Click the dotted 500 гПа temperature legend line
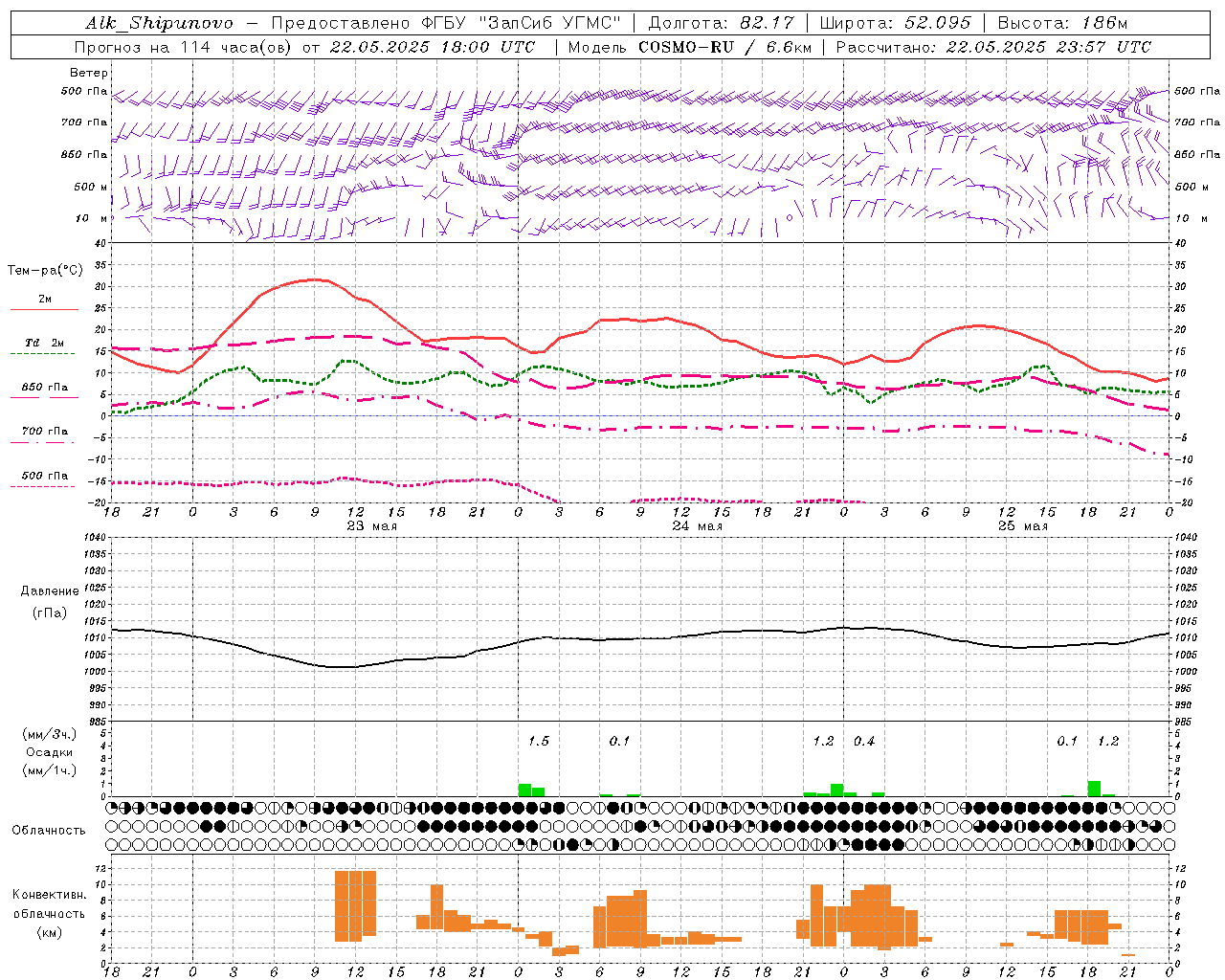Image resolution: width=1225 pixels, height=980 pixels. click(x=44, y=486)
